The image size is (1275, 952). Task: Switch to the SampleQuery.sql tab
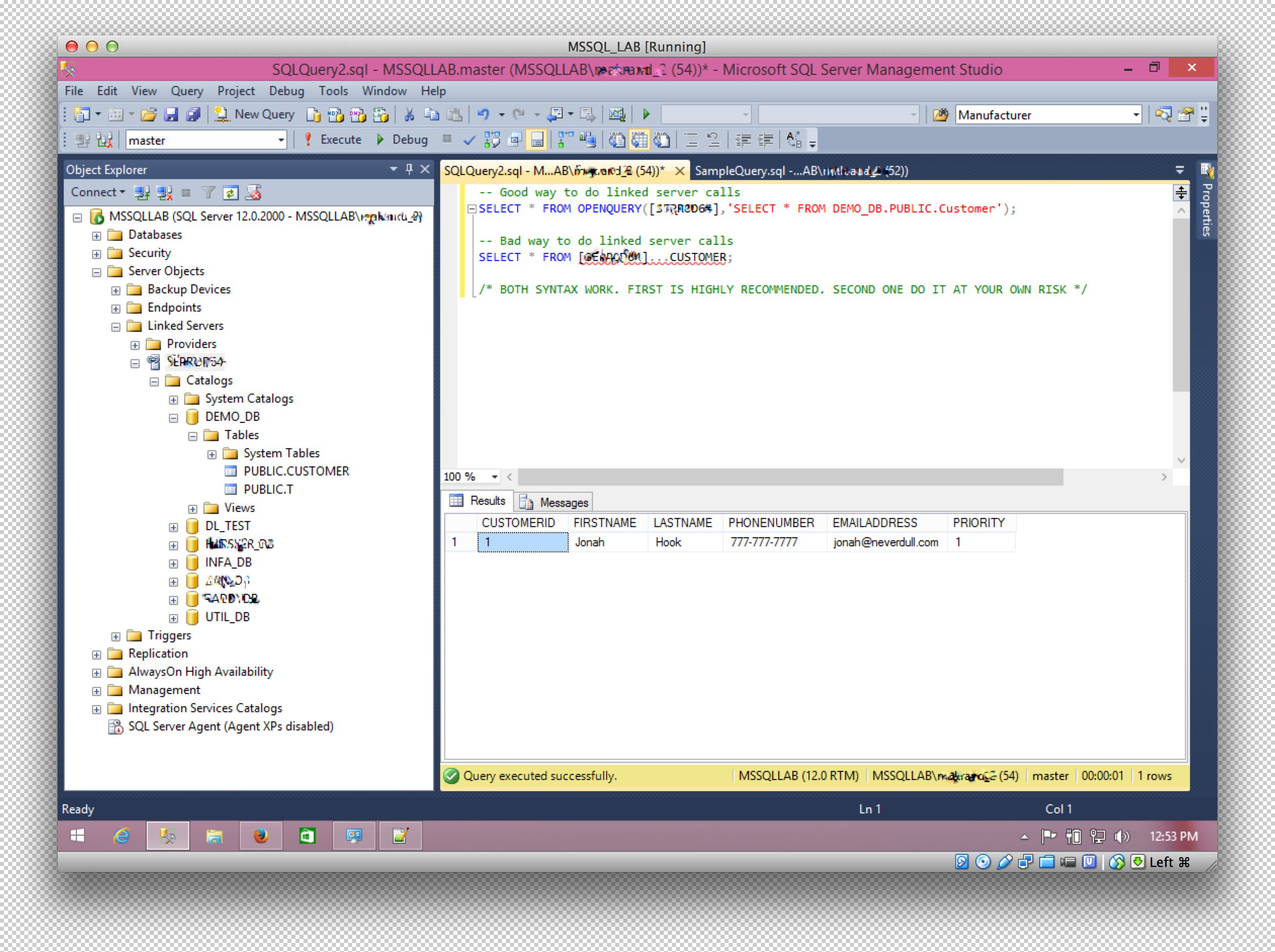(801, 170)
